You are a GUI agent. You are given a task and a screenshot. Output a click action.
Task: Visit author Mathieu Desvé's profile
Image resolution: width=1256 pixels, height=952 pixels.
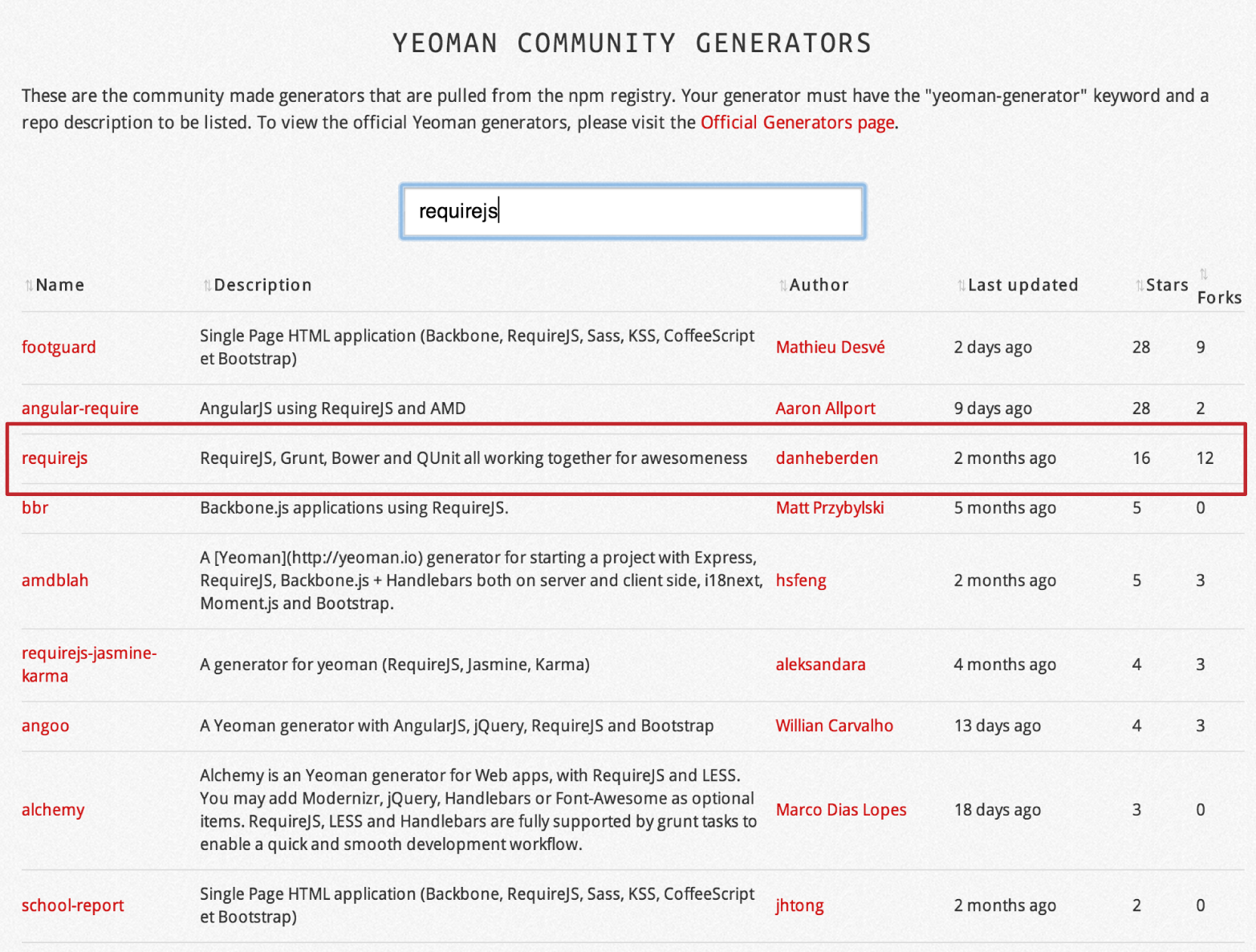(x=830, y=348)
